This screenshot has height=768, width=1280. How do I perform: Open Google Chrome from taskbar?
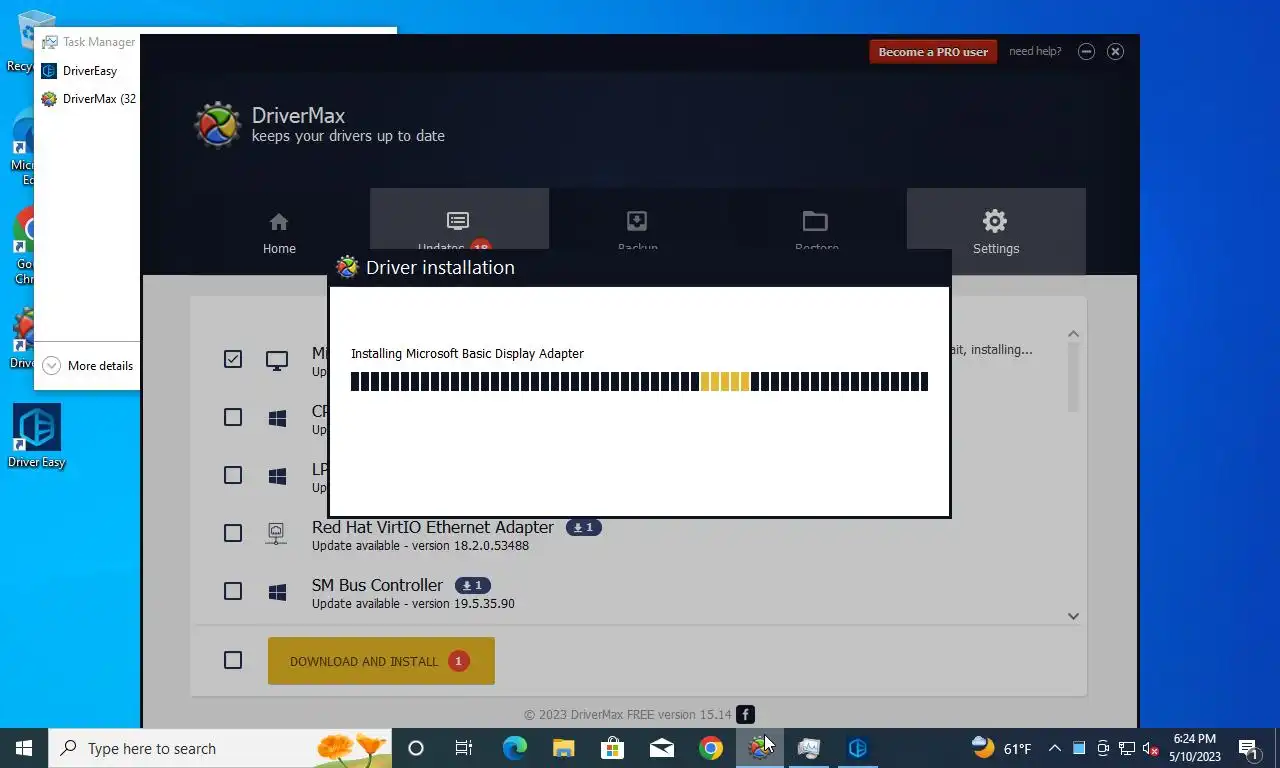(x=710, y=748)
